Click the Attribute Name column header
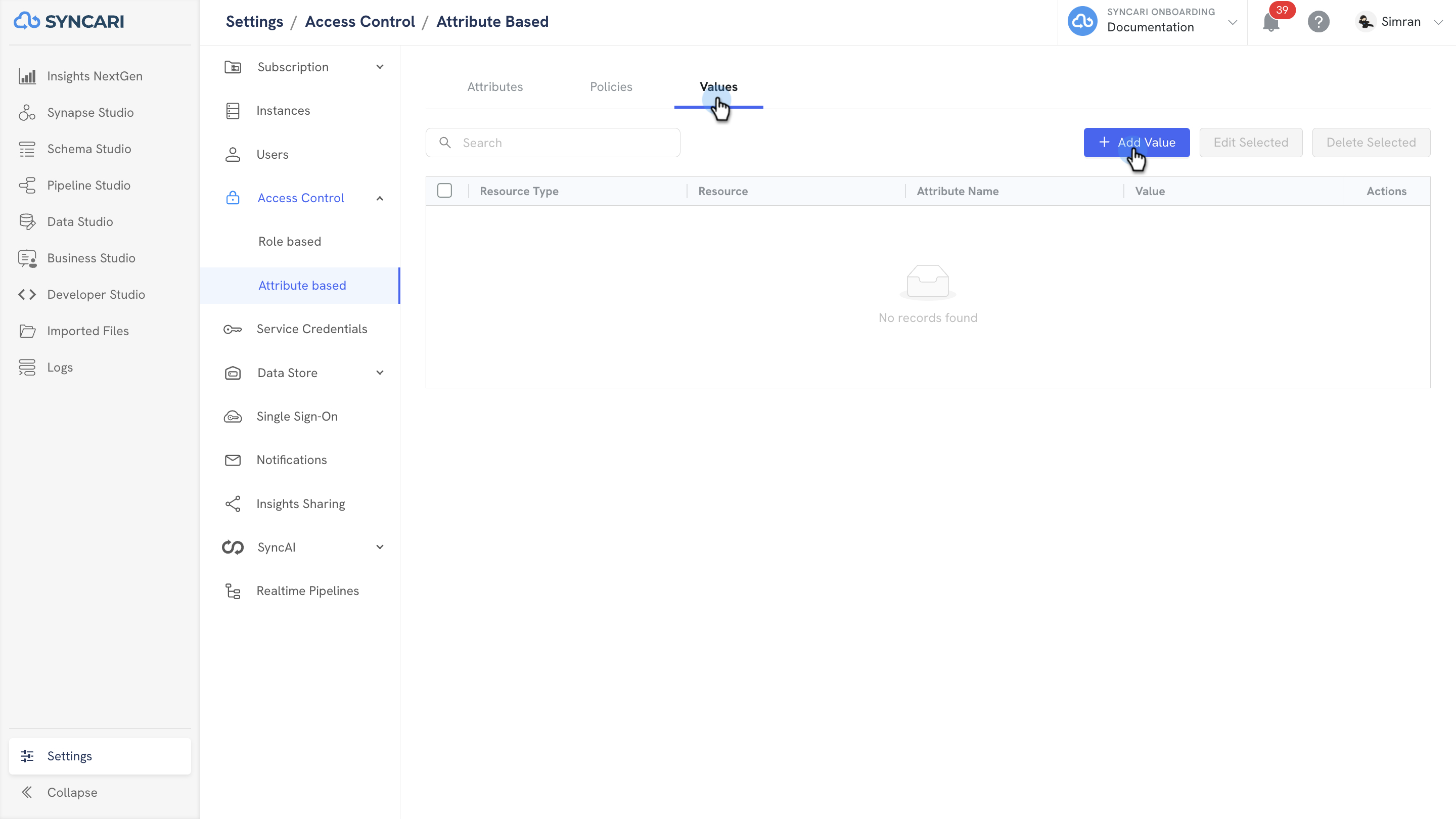This screenshot has width=1456, height=819. point(958,192)
